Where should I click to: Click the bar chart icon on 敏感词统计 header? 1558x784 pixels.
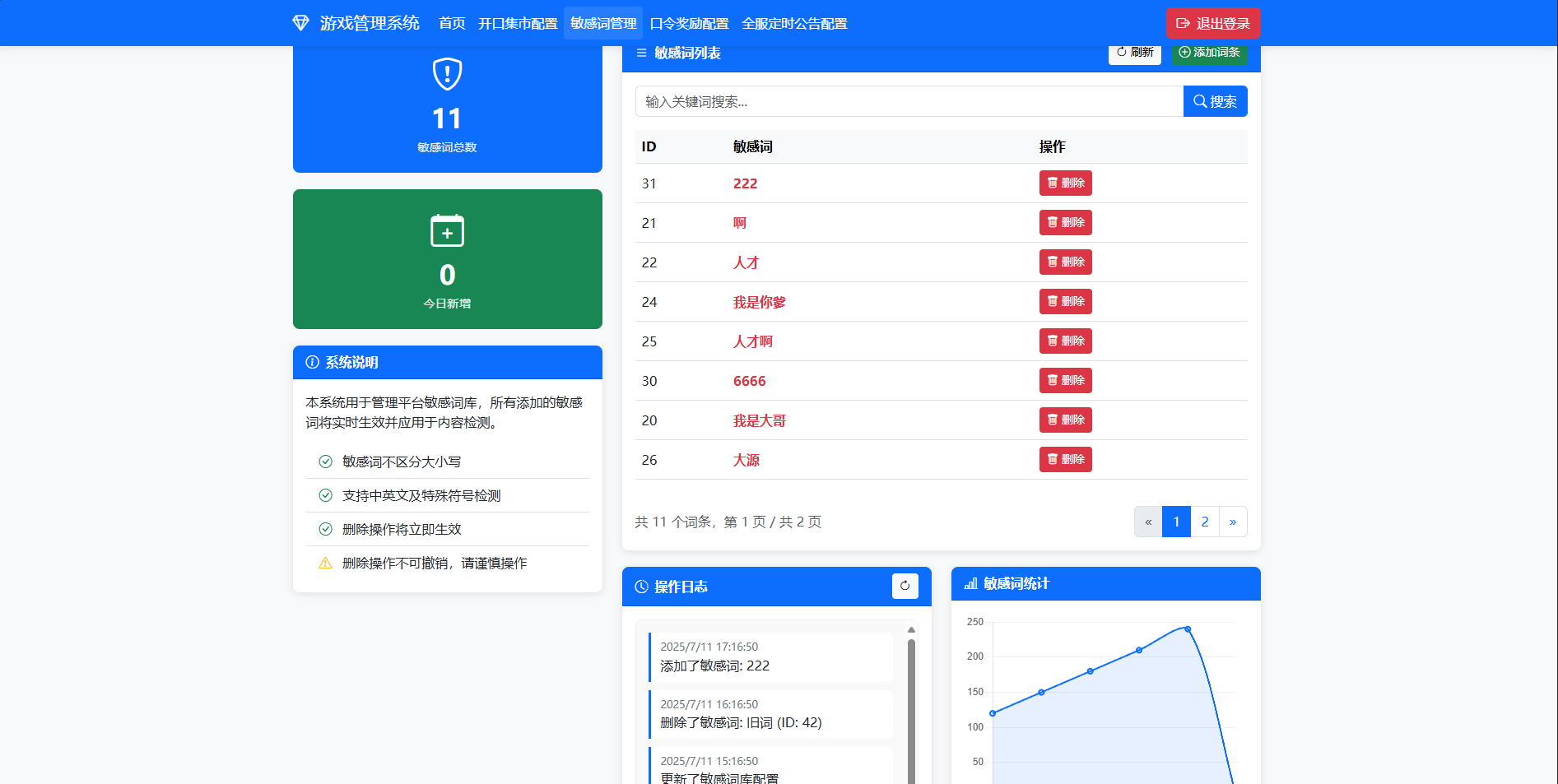(970, 584)
